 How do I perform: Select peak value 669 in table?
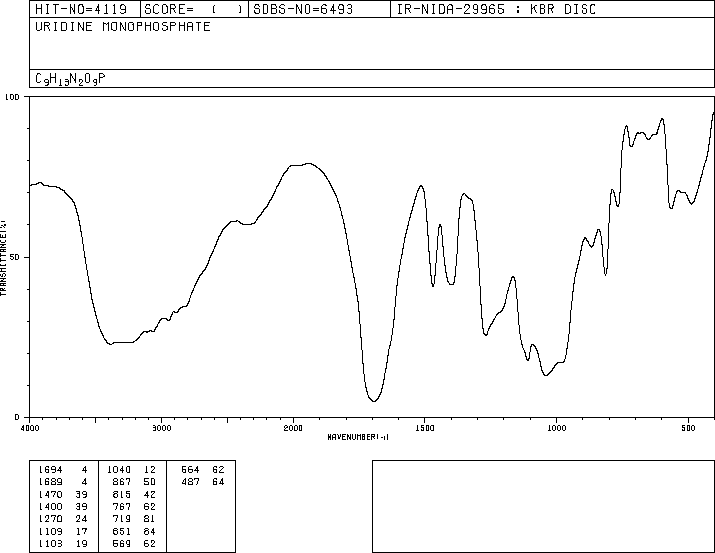(x=122, y=543)
